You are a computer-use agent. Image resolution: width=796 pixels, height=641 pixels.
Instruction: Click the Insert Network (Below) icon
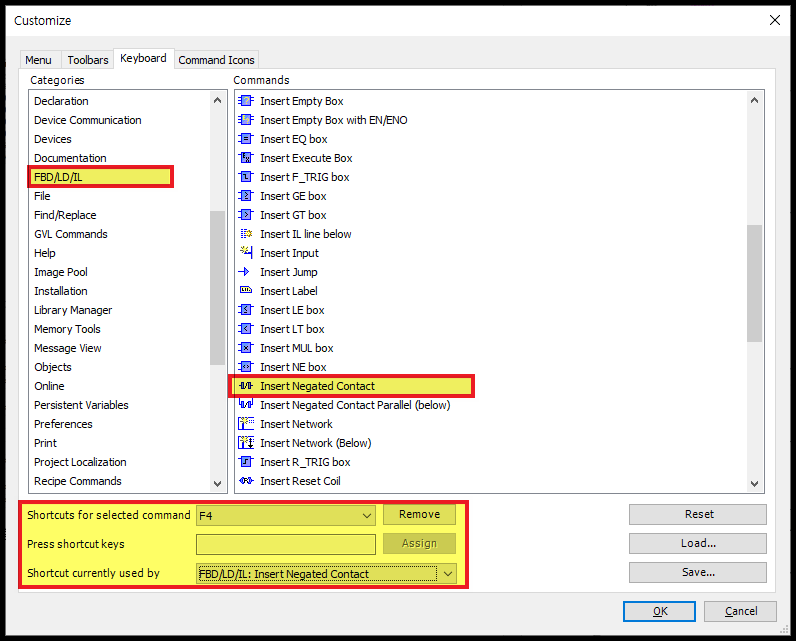[246, 443]
